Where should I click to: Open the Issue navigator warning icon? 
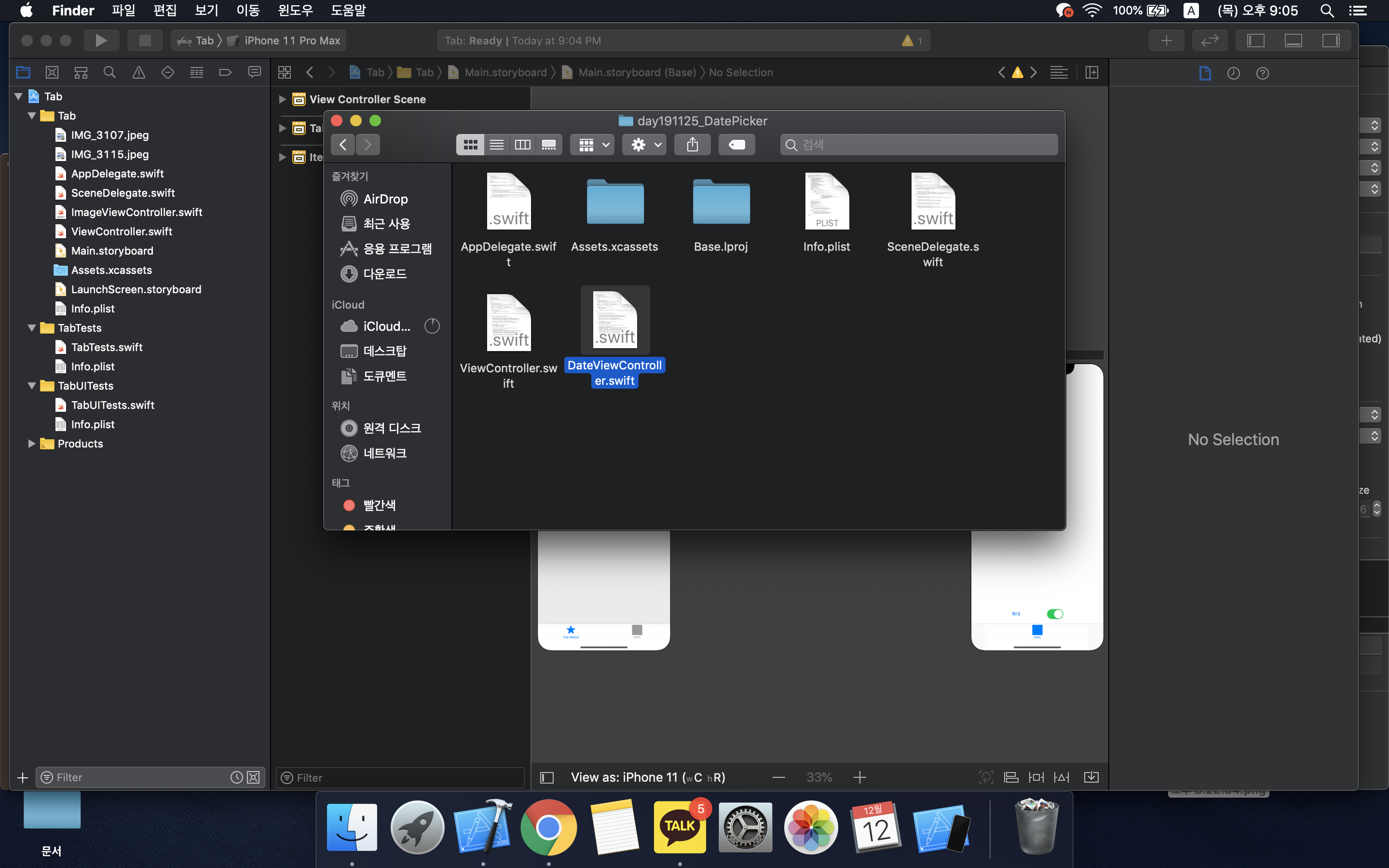click(x=138, y=72)
